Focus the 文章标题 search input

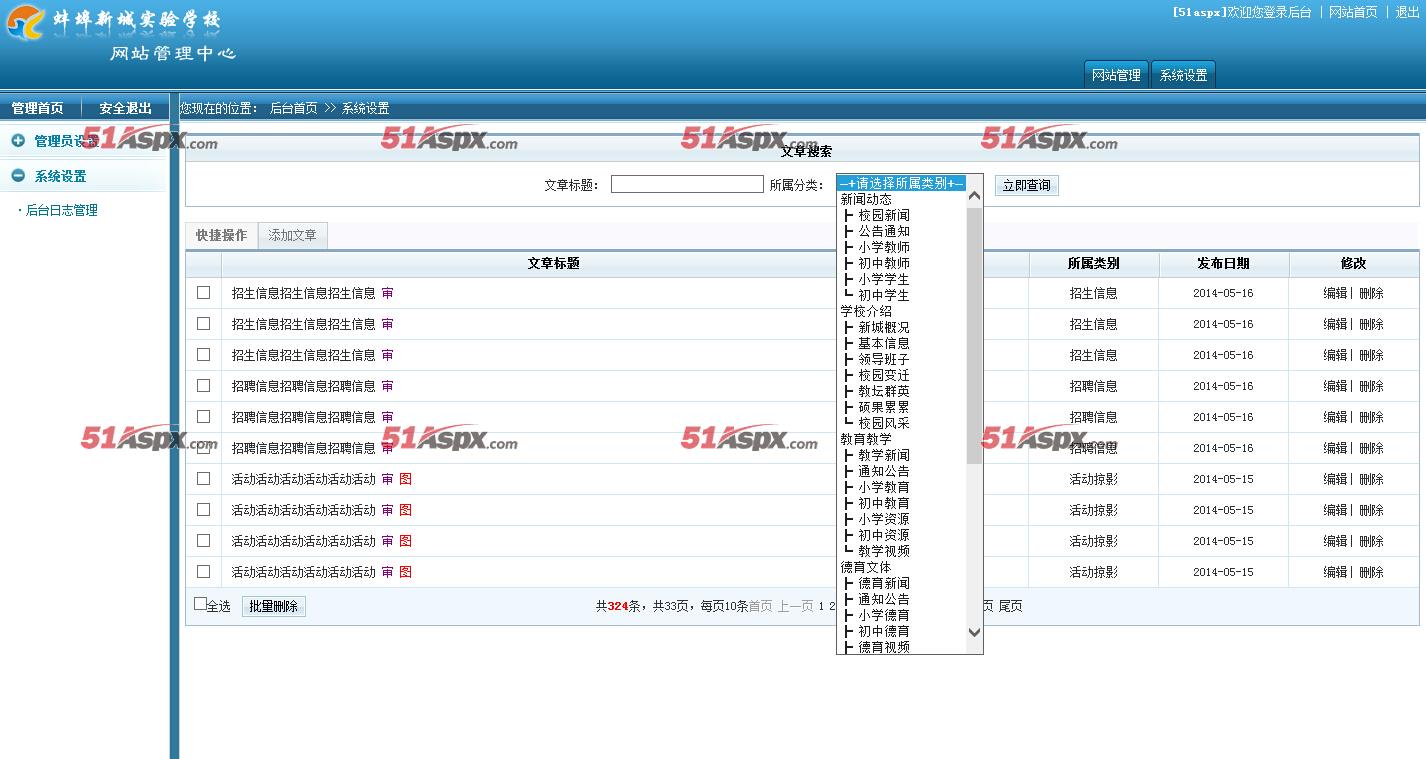coord(687,184)
